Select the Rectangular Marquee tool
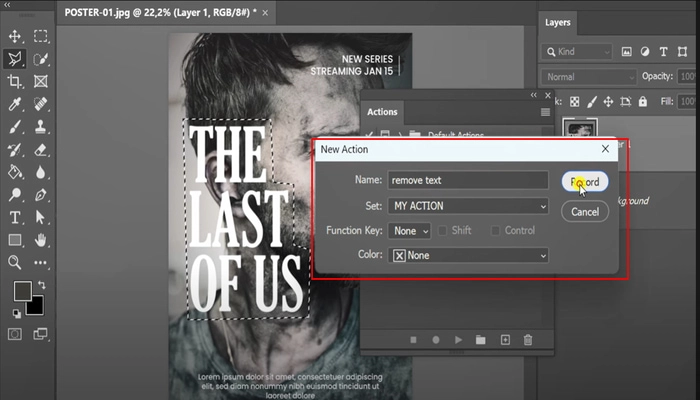700x400 pixels. 41,36
